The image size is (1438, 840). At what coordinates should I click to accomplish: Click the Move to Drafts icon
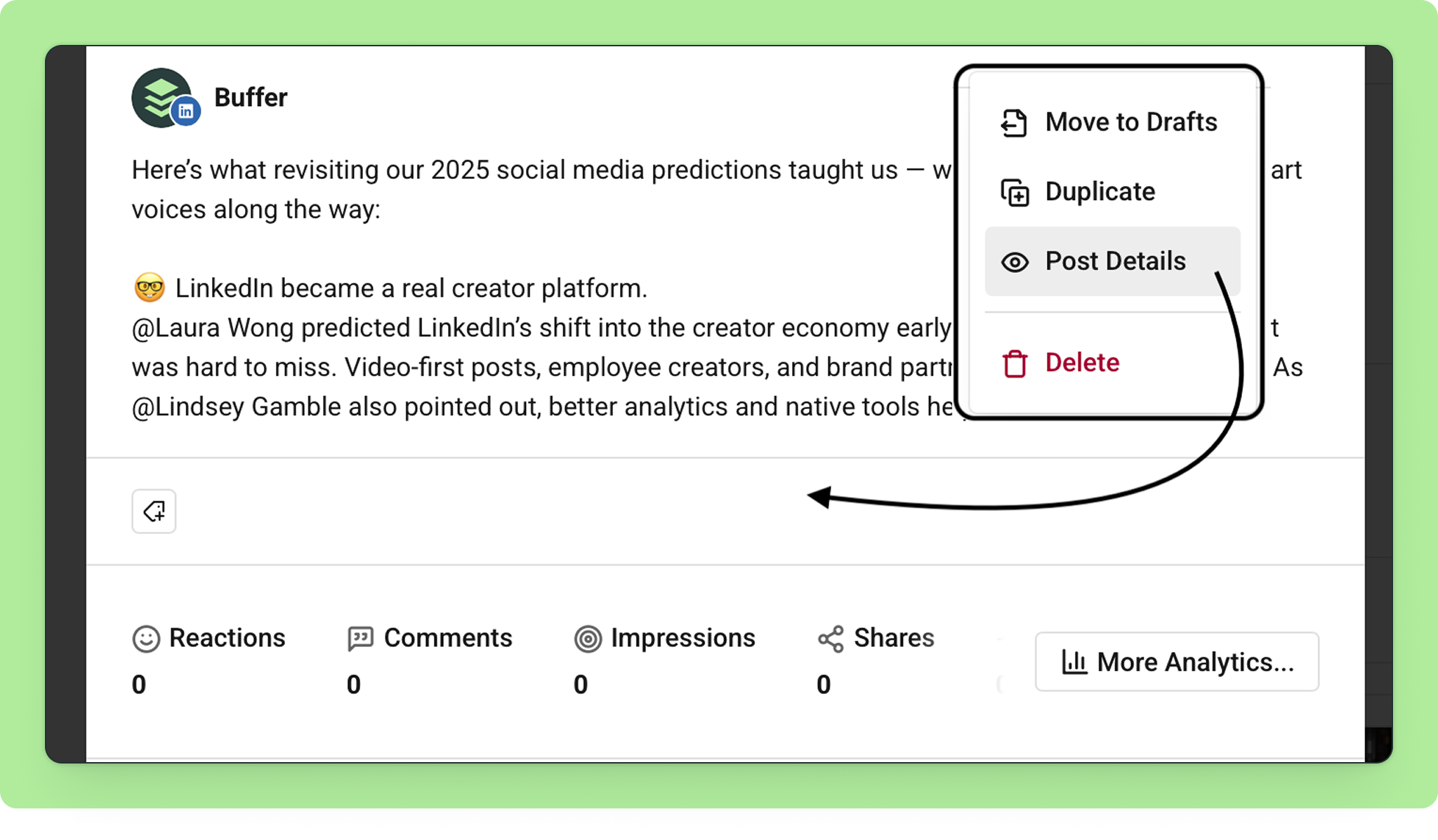[x=1014, y=123]
